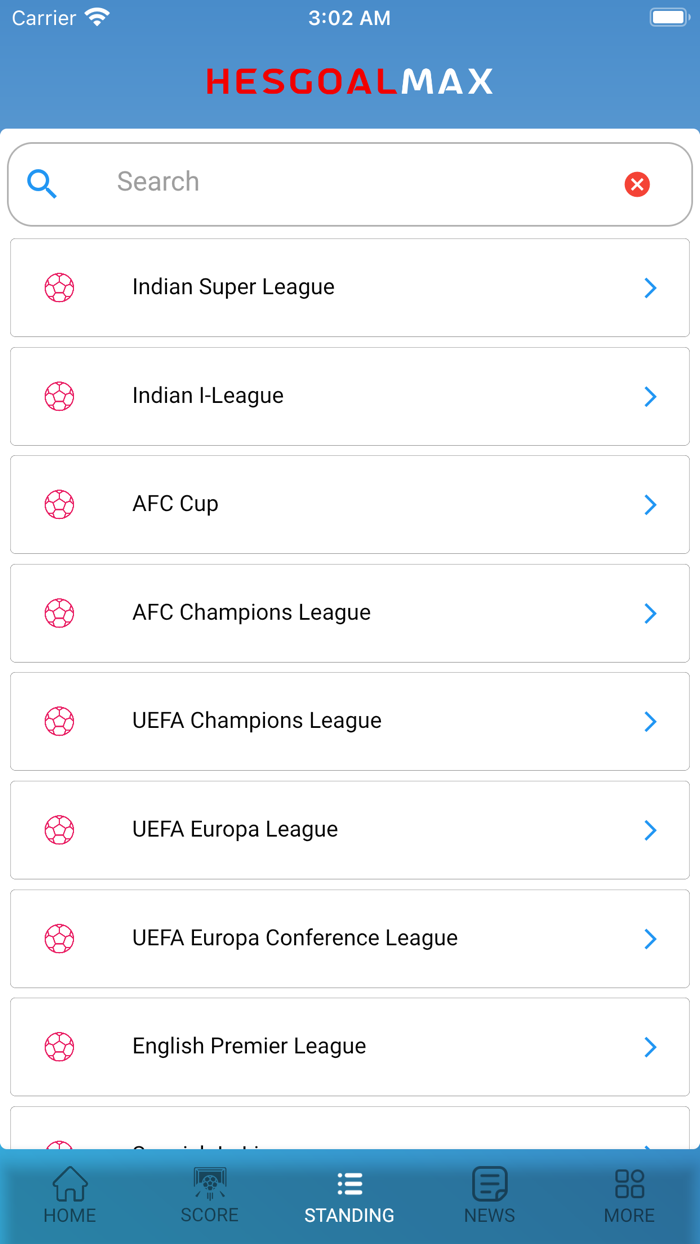Screen dimensions: 700x1244
Task: Tap the More grid icon
Action: click(x=629, y=1182)
